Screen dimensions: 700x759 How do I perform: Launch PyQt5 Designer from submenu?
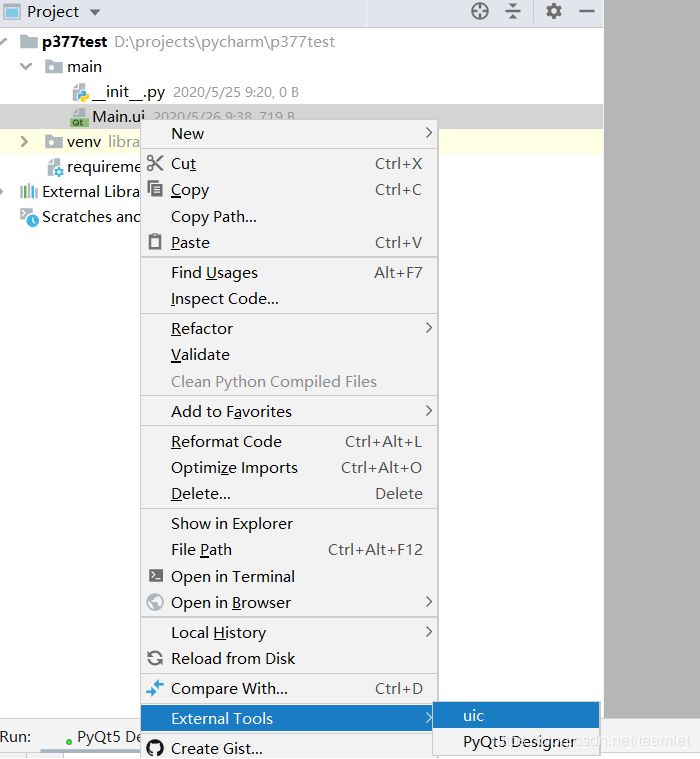[516, 742]
